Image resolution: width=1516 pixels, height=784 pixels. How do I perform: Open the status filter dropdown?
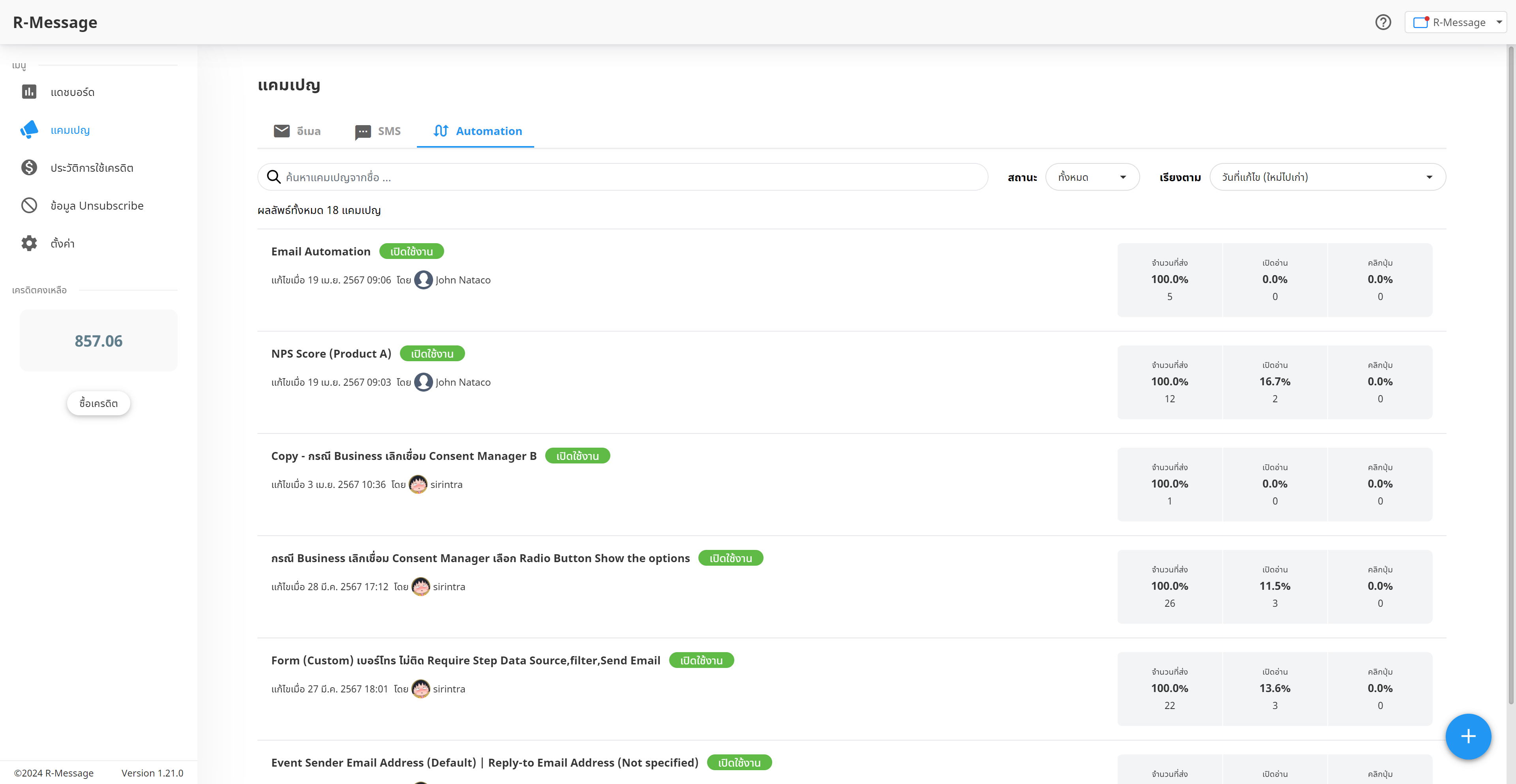click(1092, 177)
